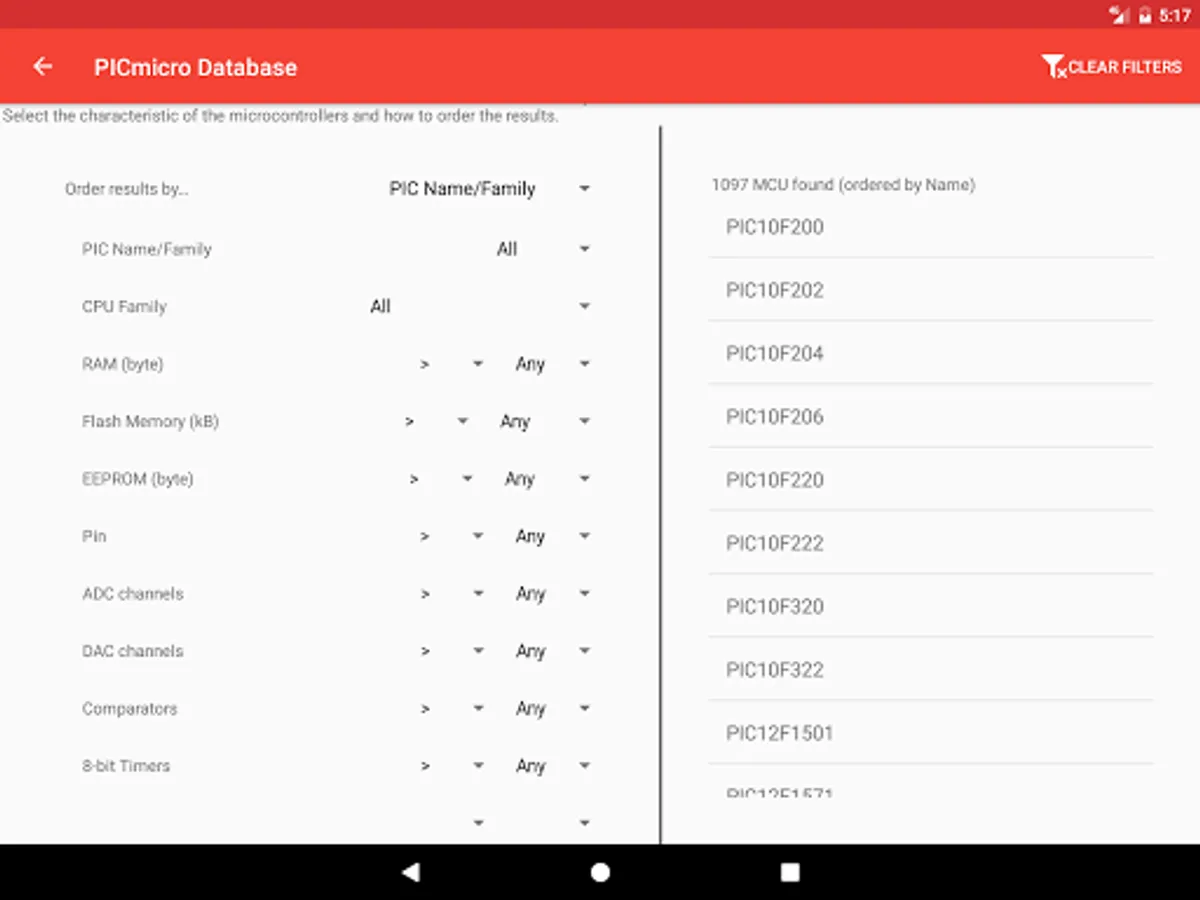Open the Pin Any value dropdown
The image size is (1200, 900).
(x=553, y=536)
